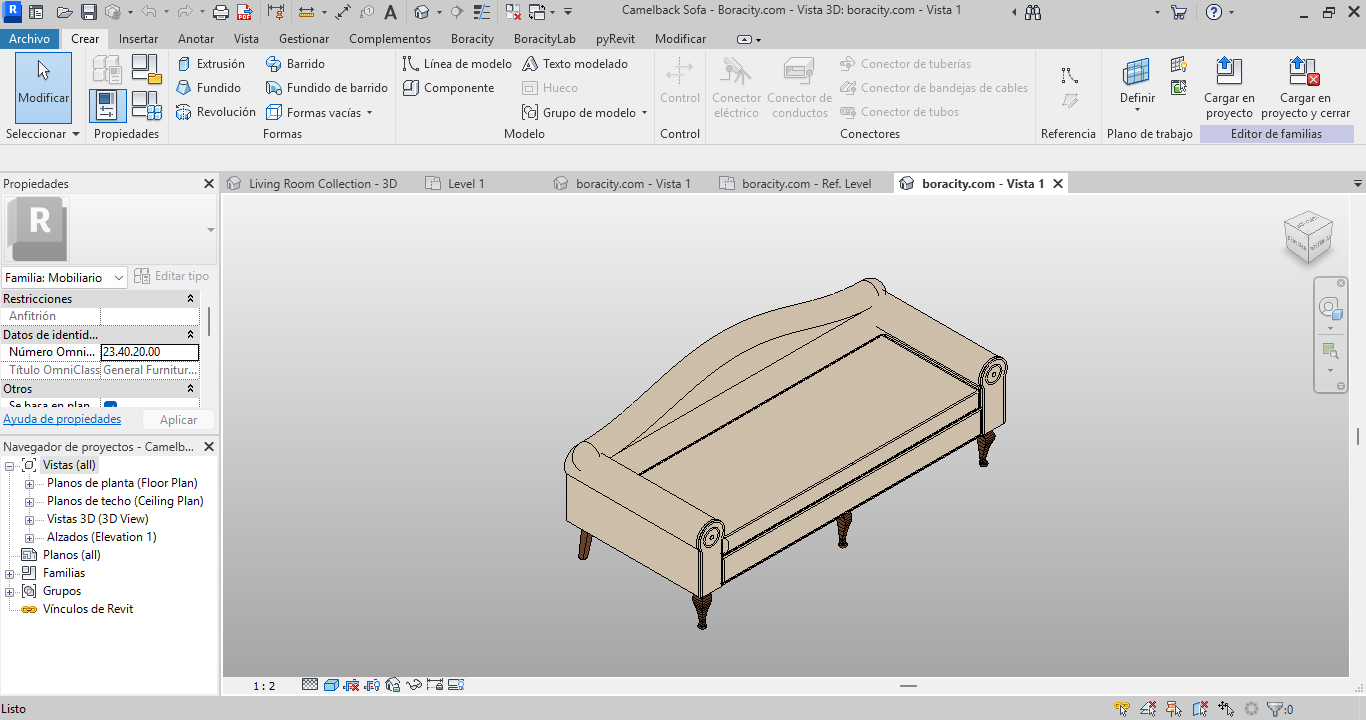Select Vínculos de Revit in project browser
Viewport: 1366px width, 720px height.
(x=88, y=609)
